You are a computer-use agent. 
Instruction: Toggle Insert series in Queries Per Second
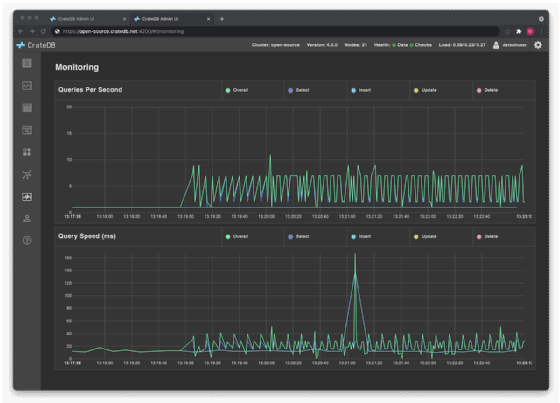361,90
